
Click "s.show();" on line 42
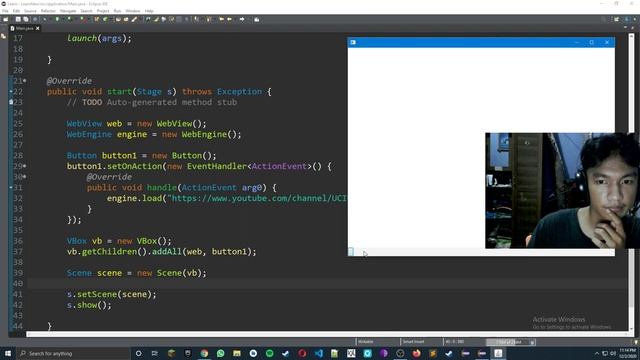click(89, 305)
